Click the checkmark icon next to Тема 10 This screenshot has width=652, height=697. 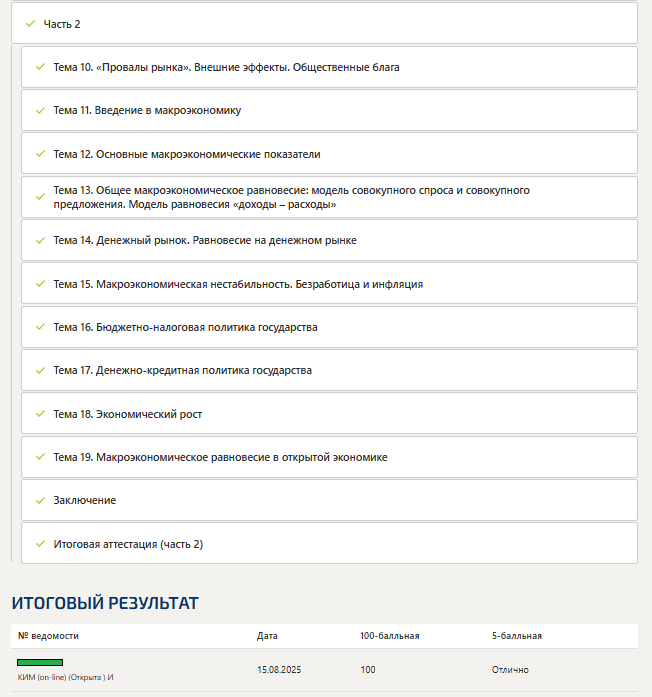(40, 67)
